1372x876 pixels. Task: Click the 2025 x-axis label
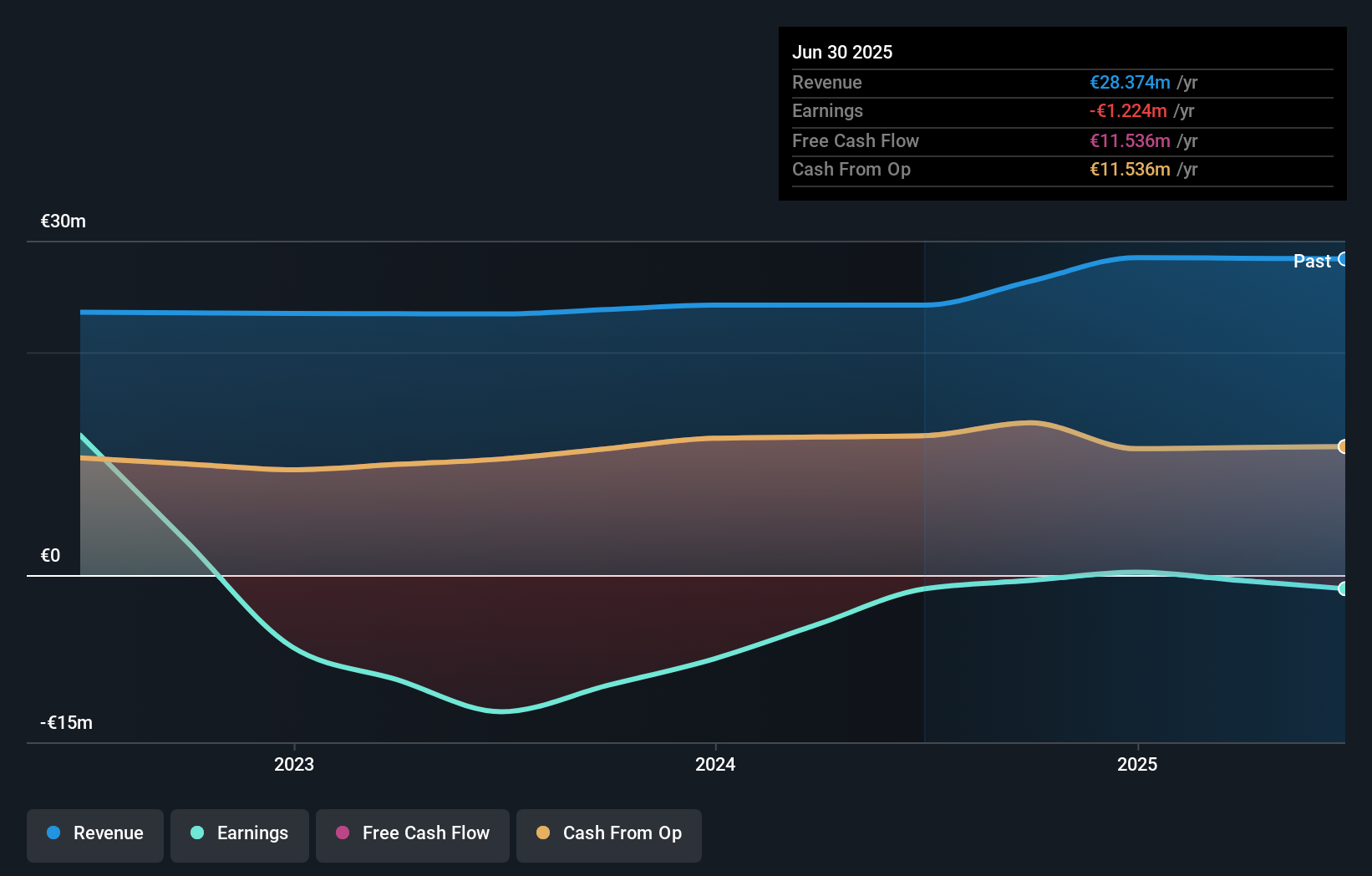click(x=1137, y=764)
